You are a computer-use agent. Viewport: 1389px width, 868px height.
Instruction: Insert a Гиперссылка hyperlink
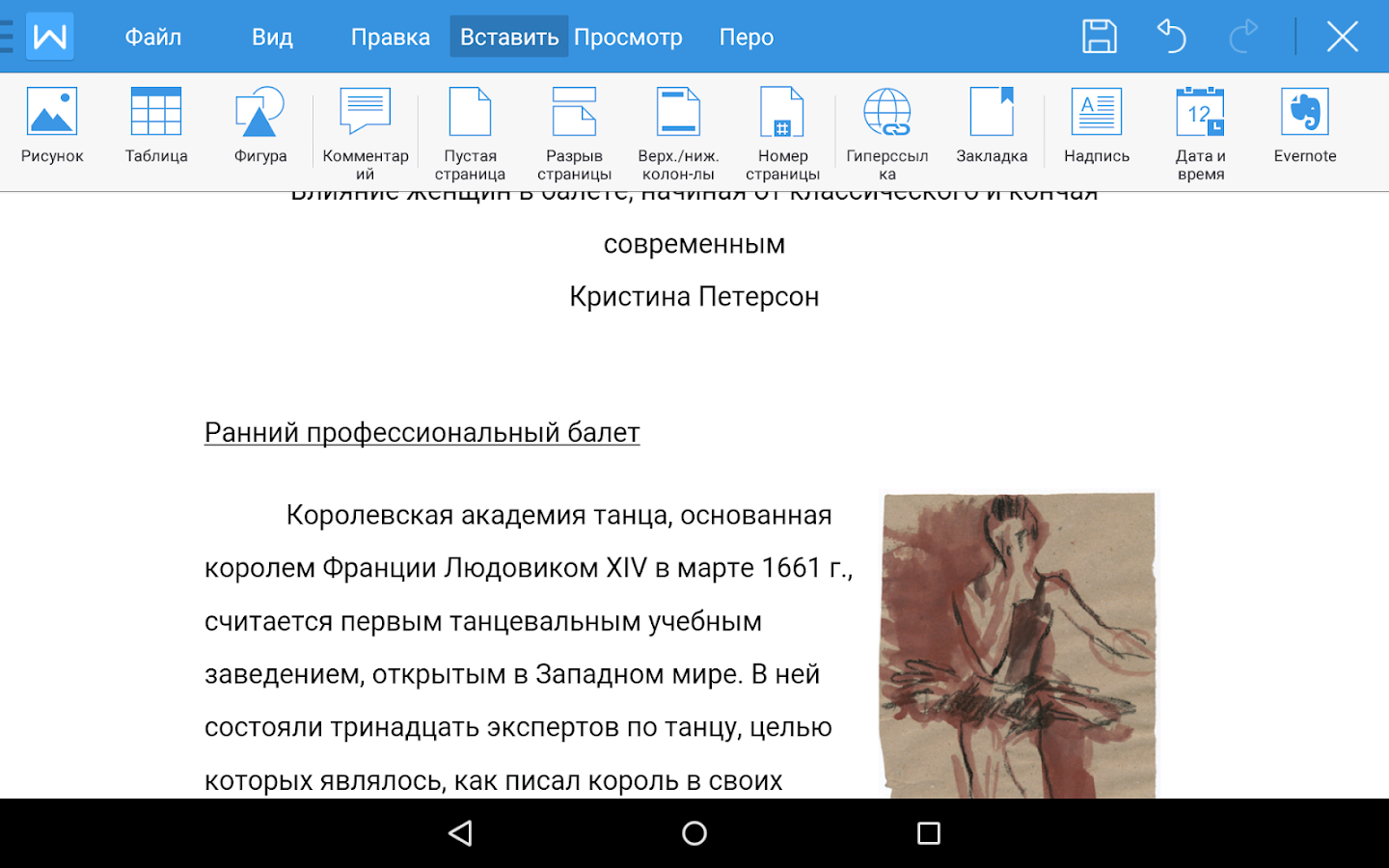point(887,134)
